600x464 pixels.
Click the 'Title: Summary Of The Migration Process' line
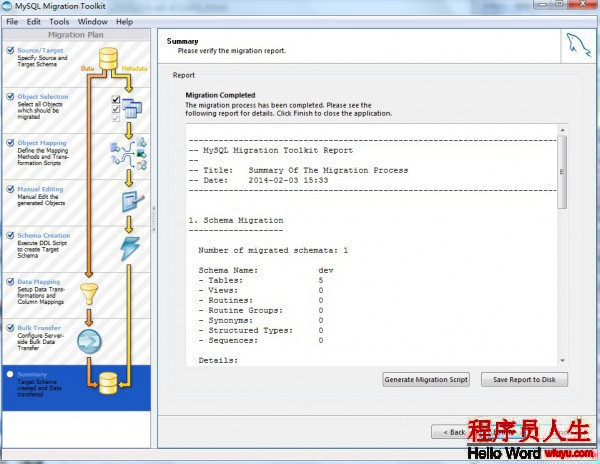coord(298,170)
